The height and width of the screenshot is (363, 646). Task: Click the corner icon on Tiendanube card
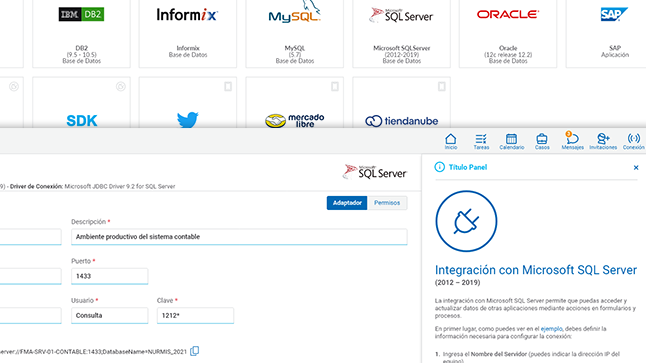click(442, 87)
